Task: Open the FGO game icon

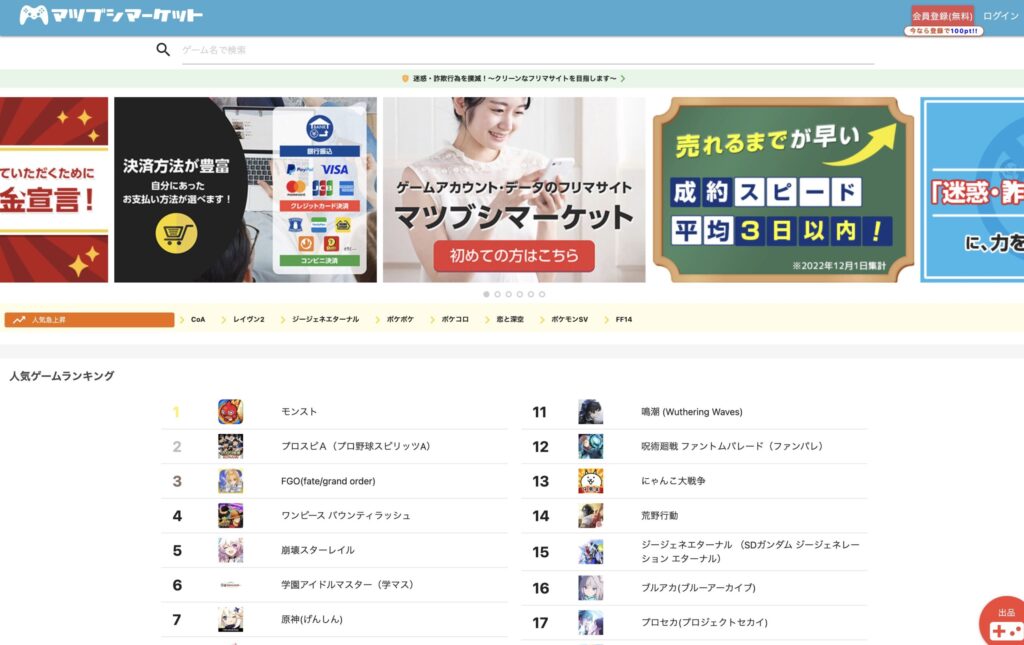Action: click(x=231, y=481)
